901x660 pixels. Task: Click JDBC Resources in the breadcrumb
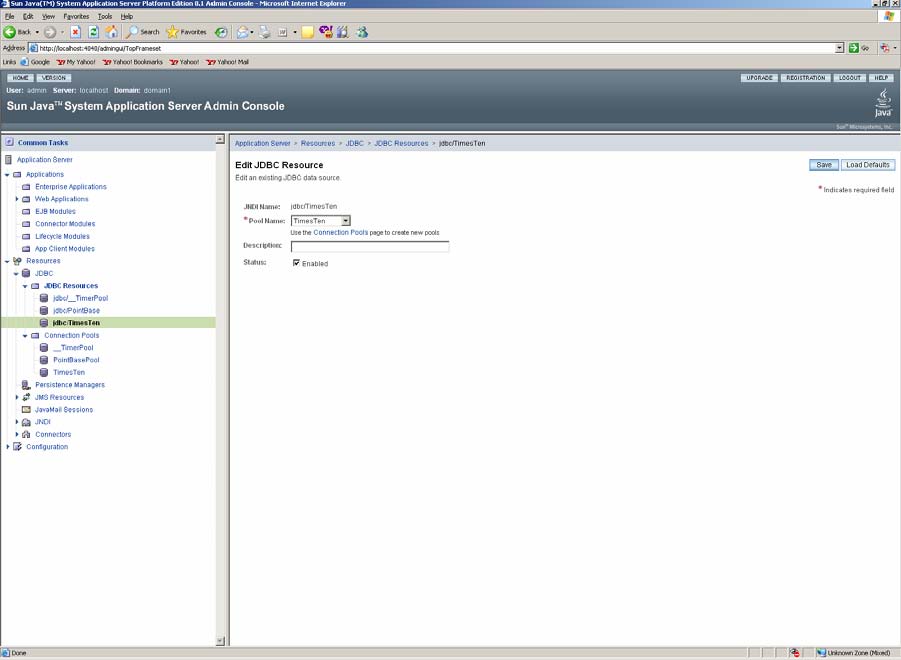(401, 144)
